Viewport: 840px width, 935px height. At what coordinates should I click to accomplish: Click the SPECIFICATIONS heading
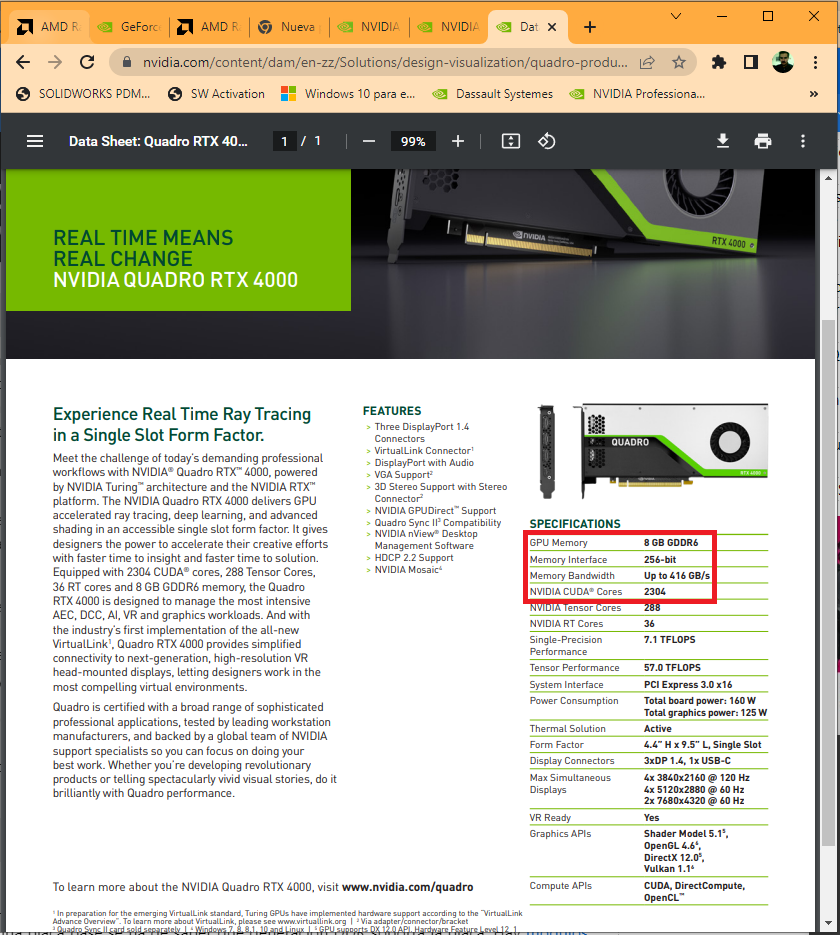[x=575, y=524]
